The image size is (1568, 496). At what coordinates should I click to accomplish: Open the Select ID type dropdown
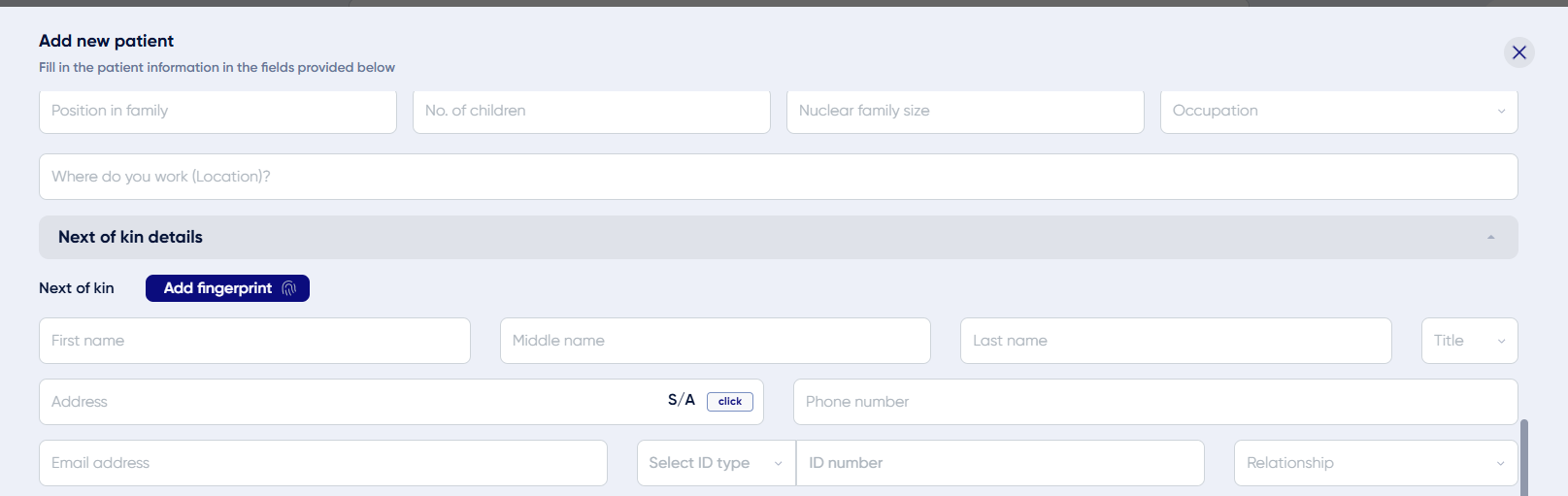716,463
